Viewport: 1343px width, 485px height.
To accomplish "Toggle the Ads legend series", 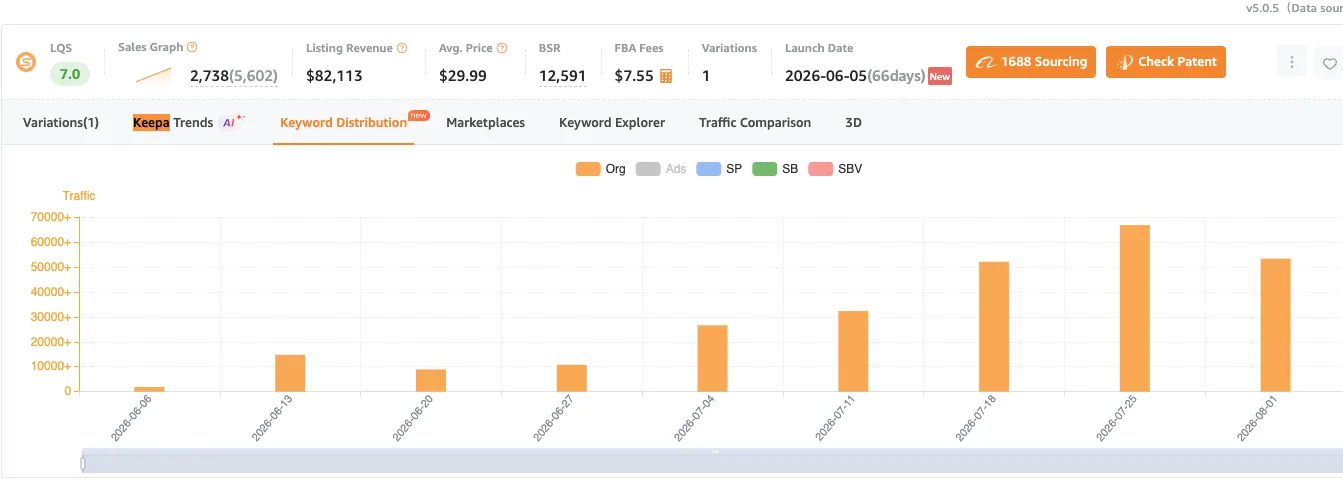I will tap(661, 169).
